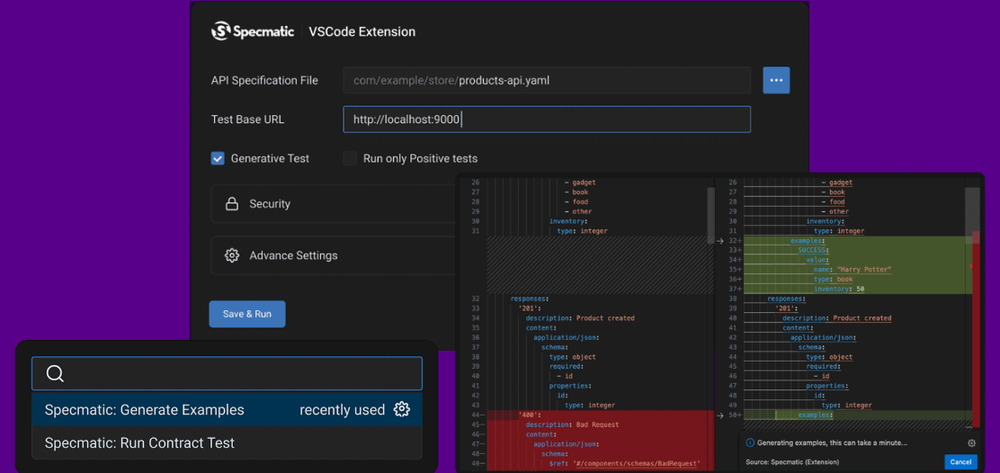Click the API Specification File path field

click(x=546, y=80)
